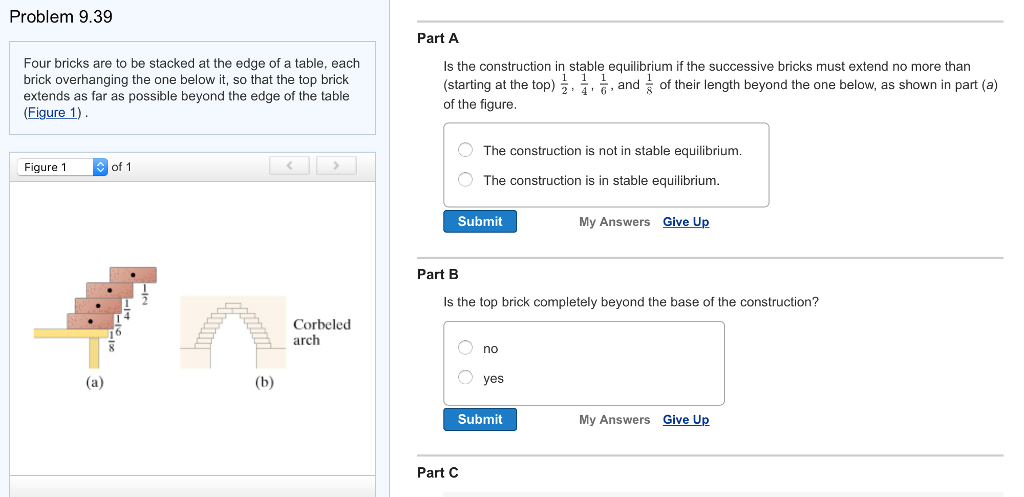View My Answers for Part B
Image resolution: width=1024 pixels, height=497 pixels.
point(615,420)
